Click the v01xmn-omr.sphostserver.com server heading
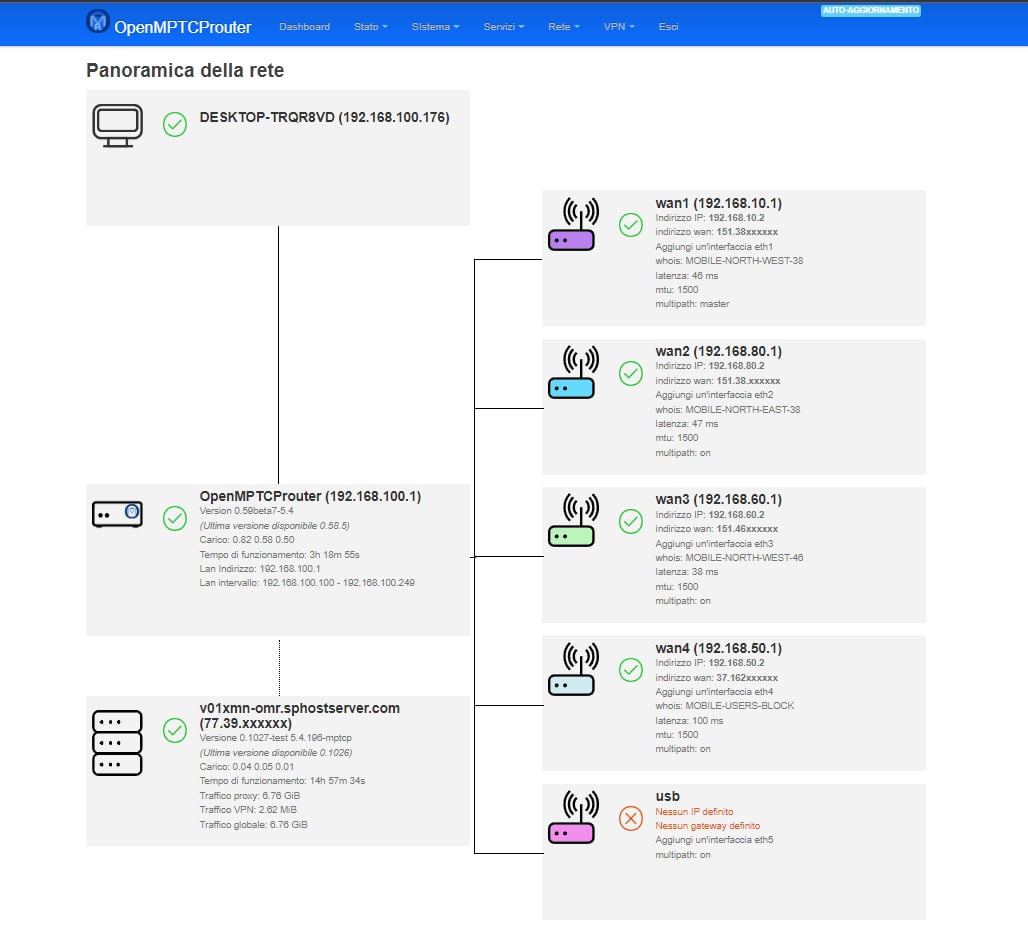Viewport: 1028px width, 926px height. (300, 715)
